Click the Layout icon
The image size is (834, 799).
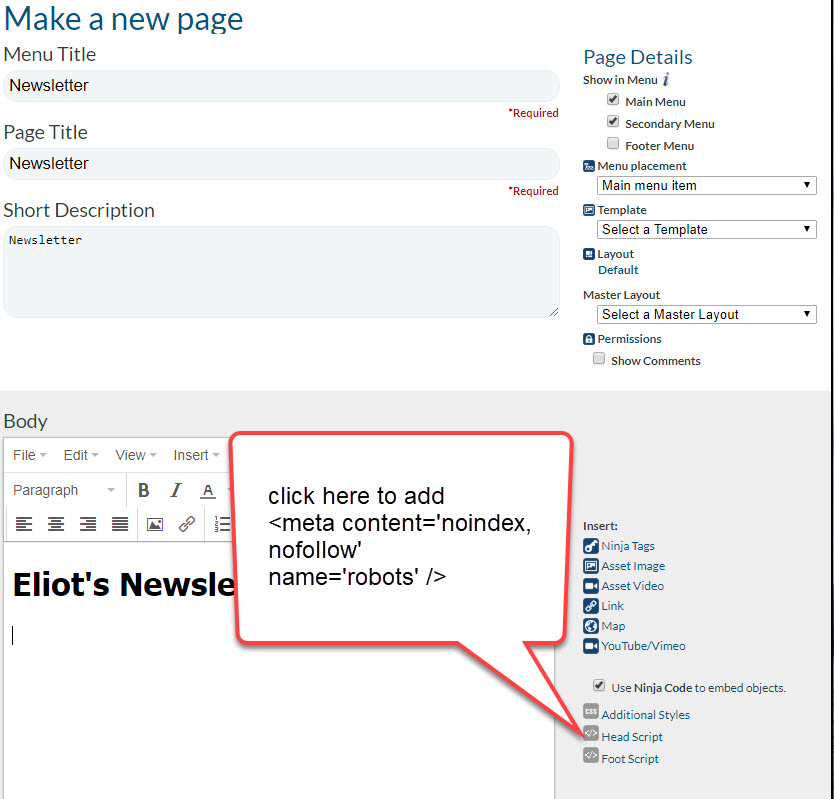(589, 254)
